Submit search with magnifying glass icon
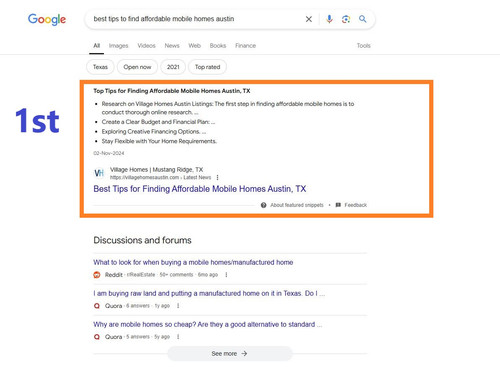 [363, 19]
